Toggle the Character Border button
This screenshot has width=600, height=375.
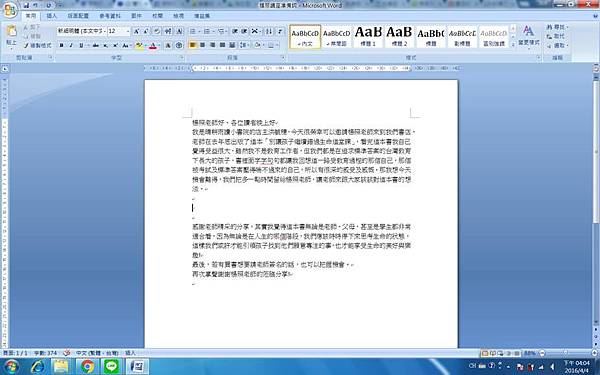(179, 31)
